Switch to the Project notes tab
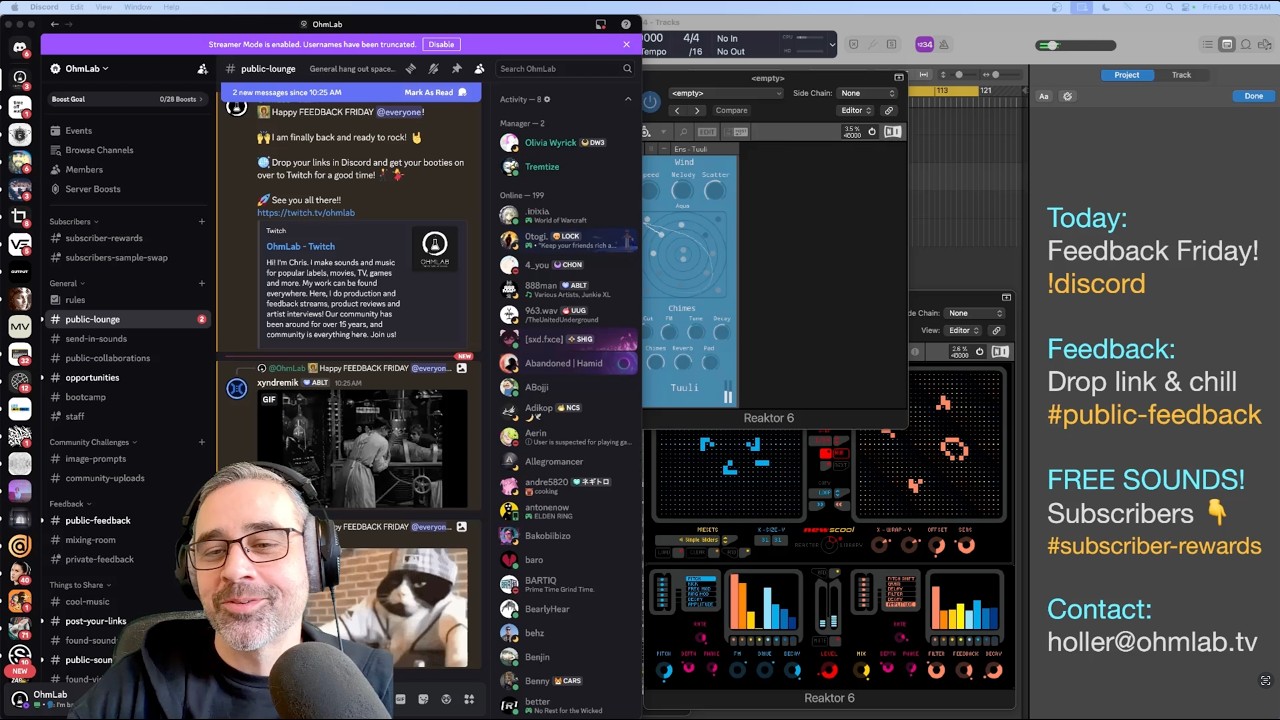The width and height of the screenshot is (1280, 720). pyautogui.click(x=1127, y=75)
